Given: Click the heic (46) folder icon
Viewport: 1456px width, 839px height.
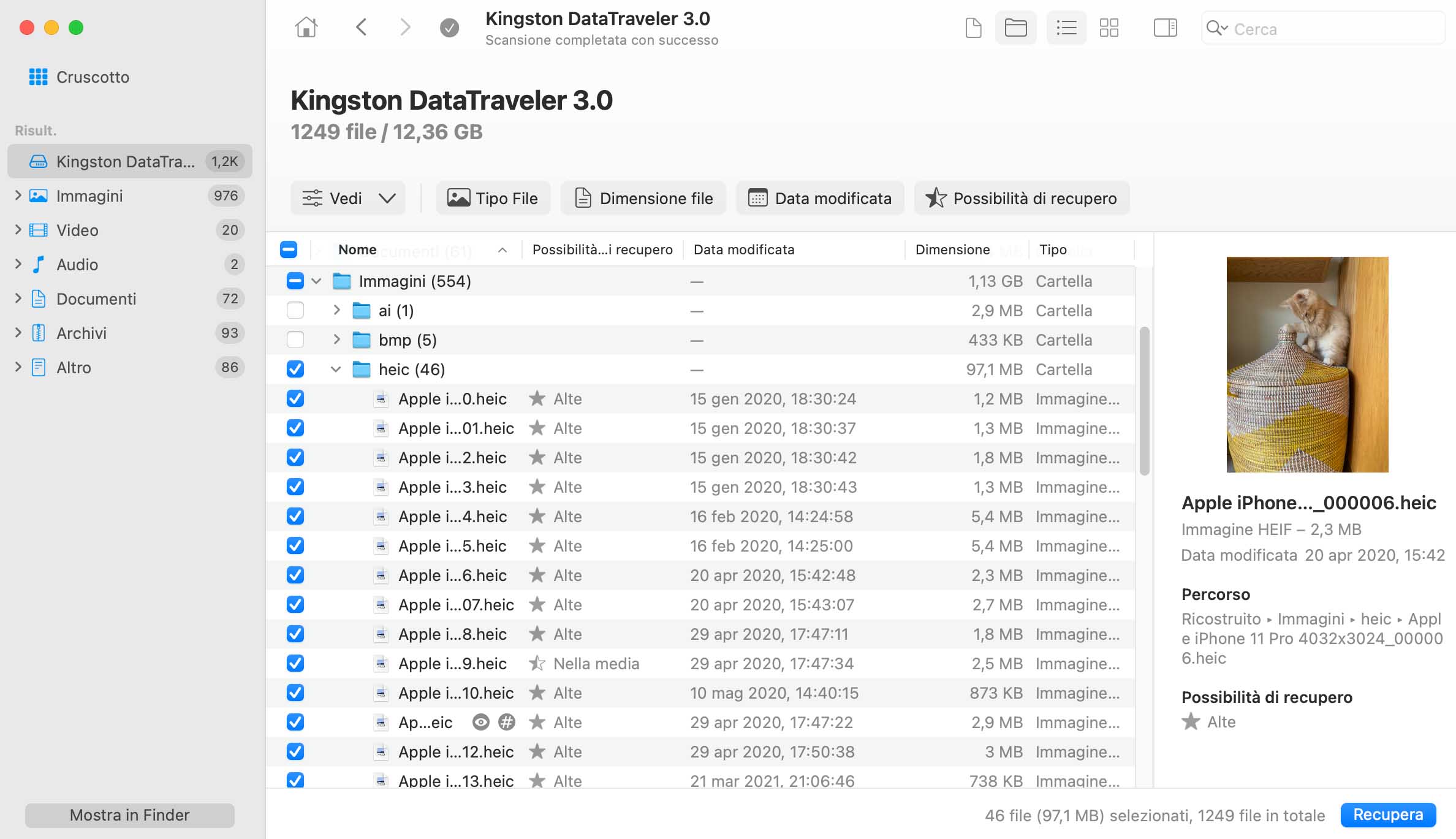Looking at the screenshot, I should coord(362,370).
